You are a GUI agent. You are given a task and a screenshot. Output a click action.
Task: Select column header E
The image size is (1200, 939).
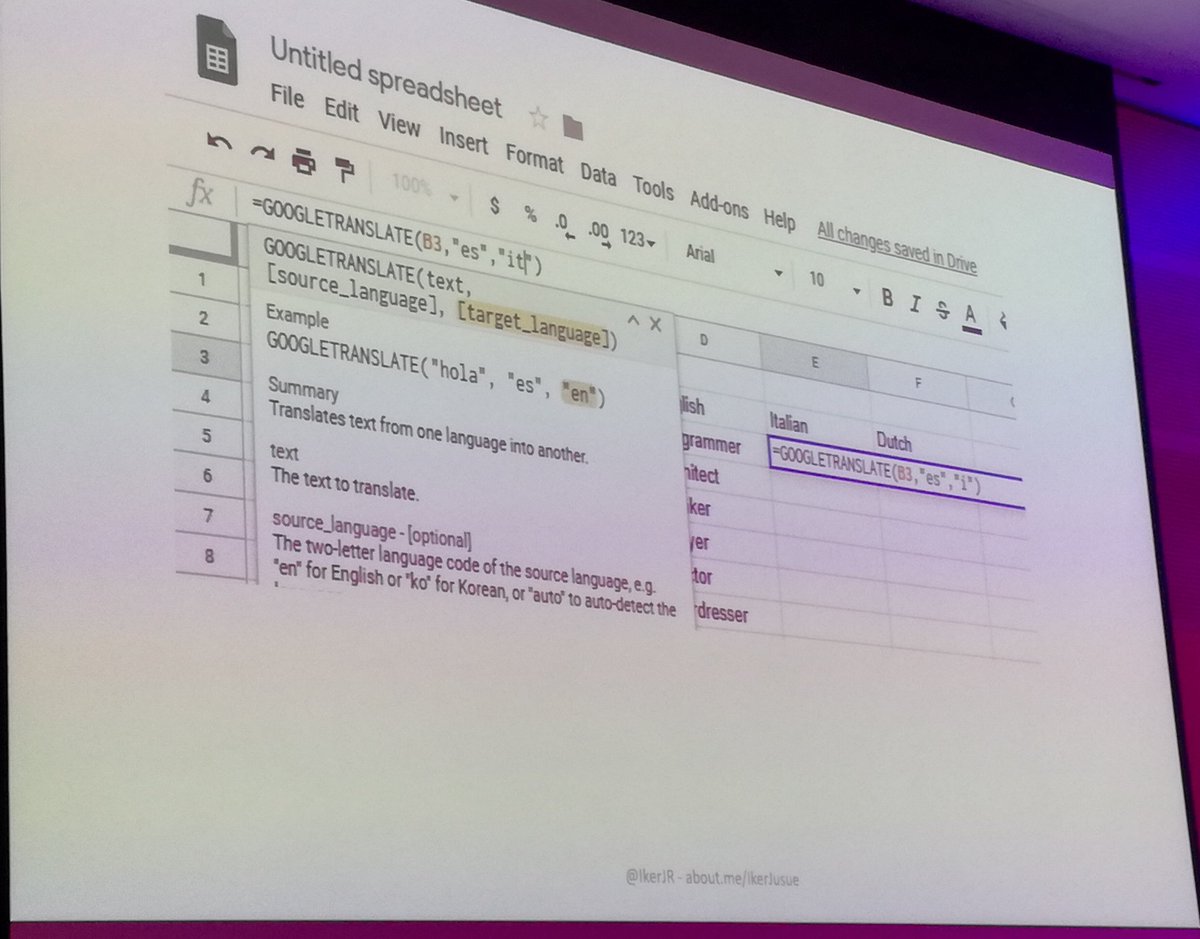(x=813, y=363)
